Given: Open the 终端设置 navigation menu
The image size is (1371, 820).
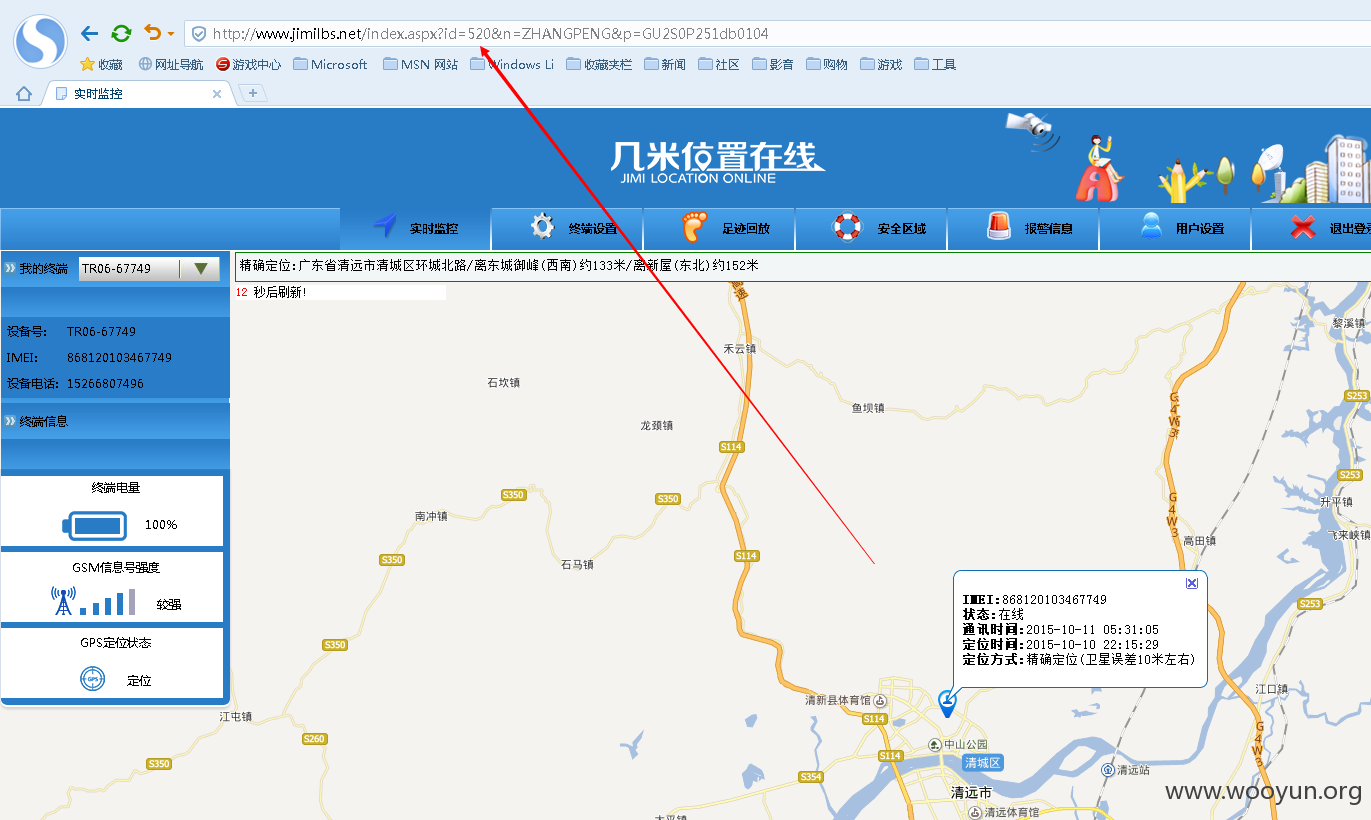Looking at the screenshot, I should pyautogui.click(x=568, y=229).
